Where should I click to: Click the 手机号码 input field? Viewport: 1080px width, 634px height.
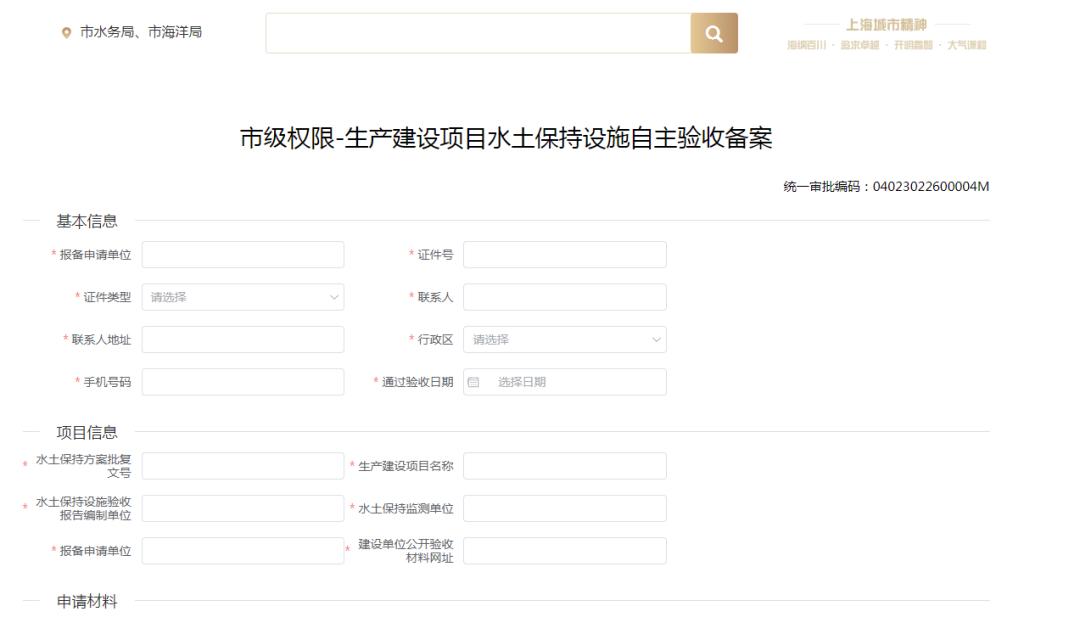pos(243,382)
